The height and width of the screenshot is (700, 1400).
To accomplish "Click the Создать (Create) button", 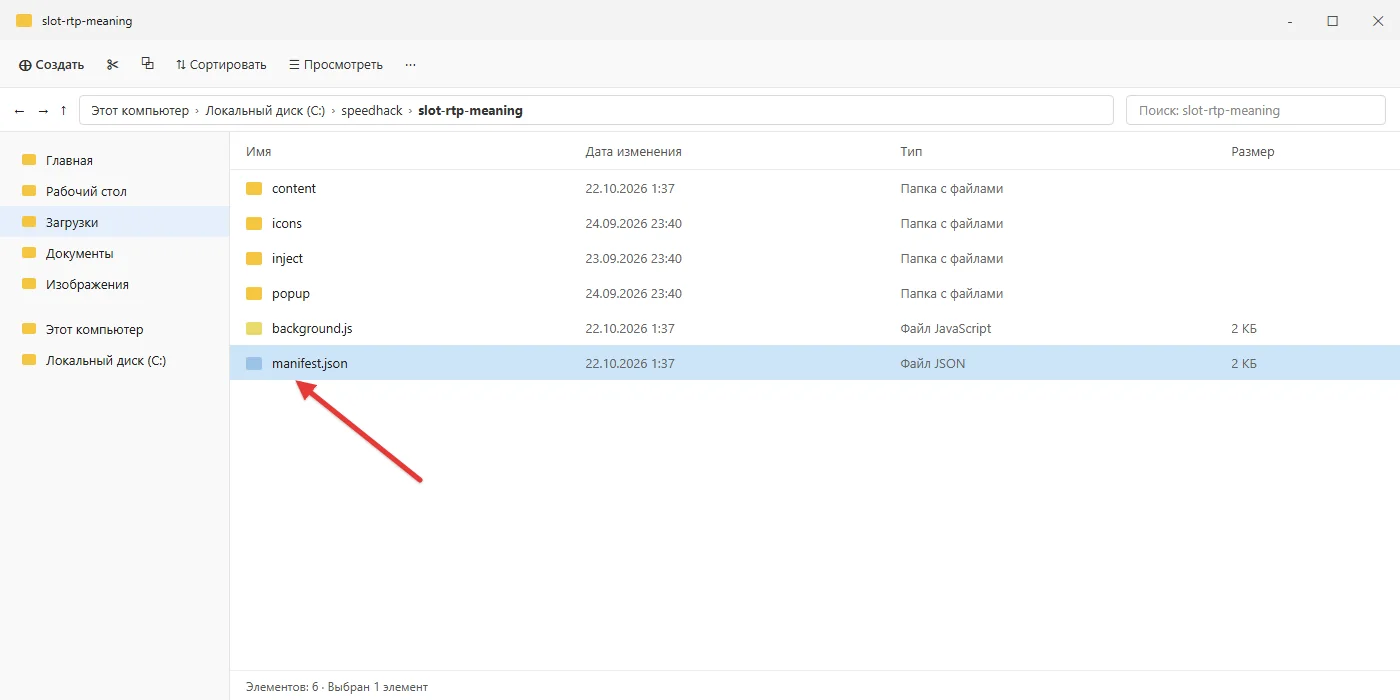I will (x=52, y=64).
